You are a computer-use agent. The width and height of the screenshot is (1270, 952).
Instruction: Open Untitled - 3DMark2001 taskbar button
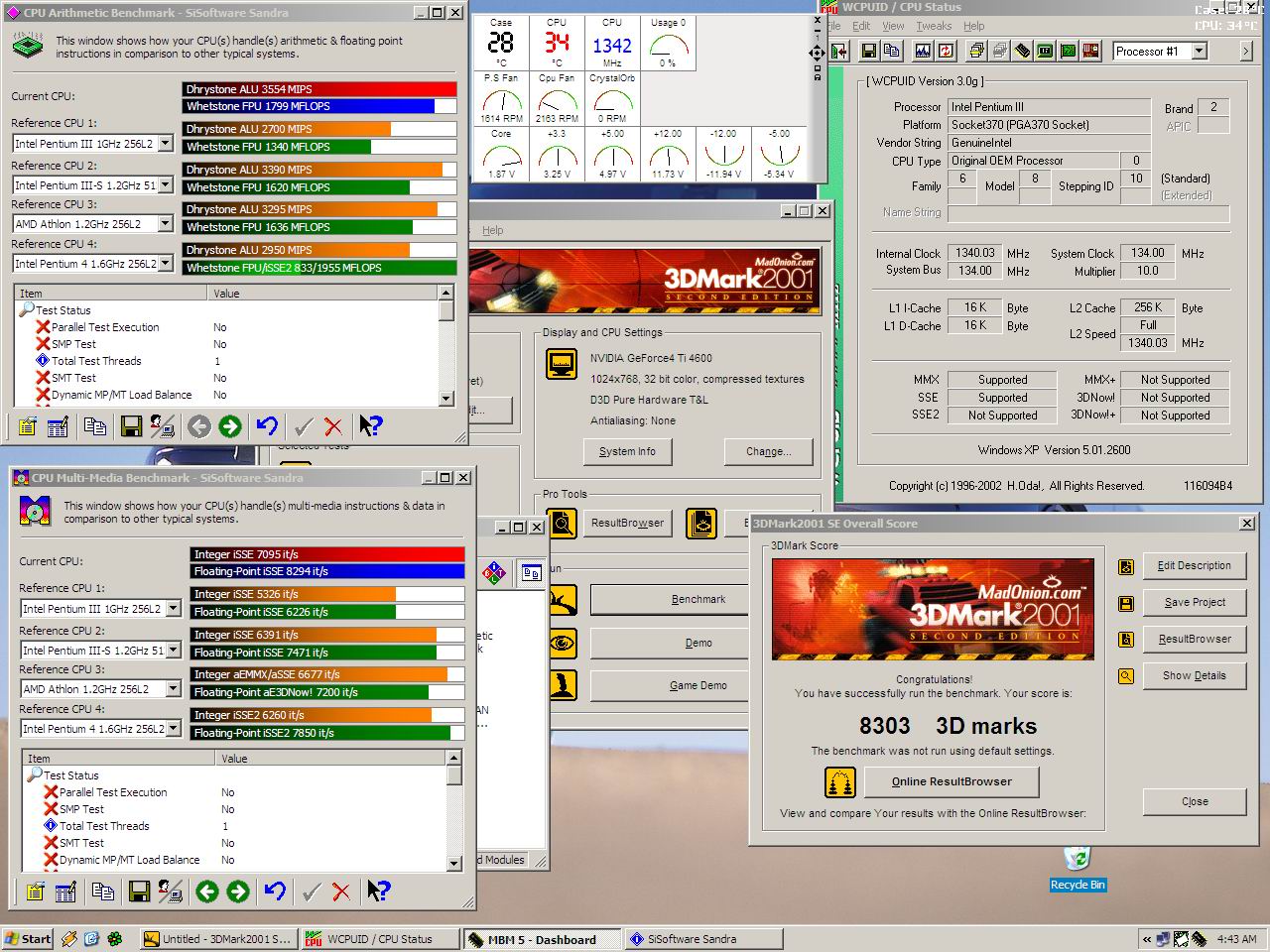point(217,939)
